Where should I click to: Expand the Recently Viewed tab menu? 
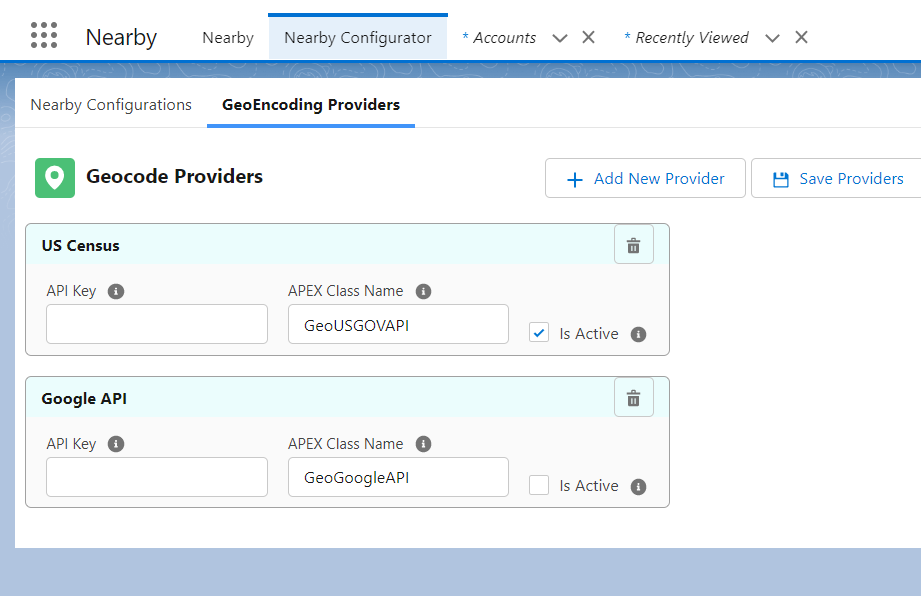[x=772, y=37]
